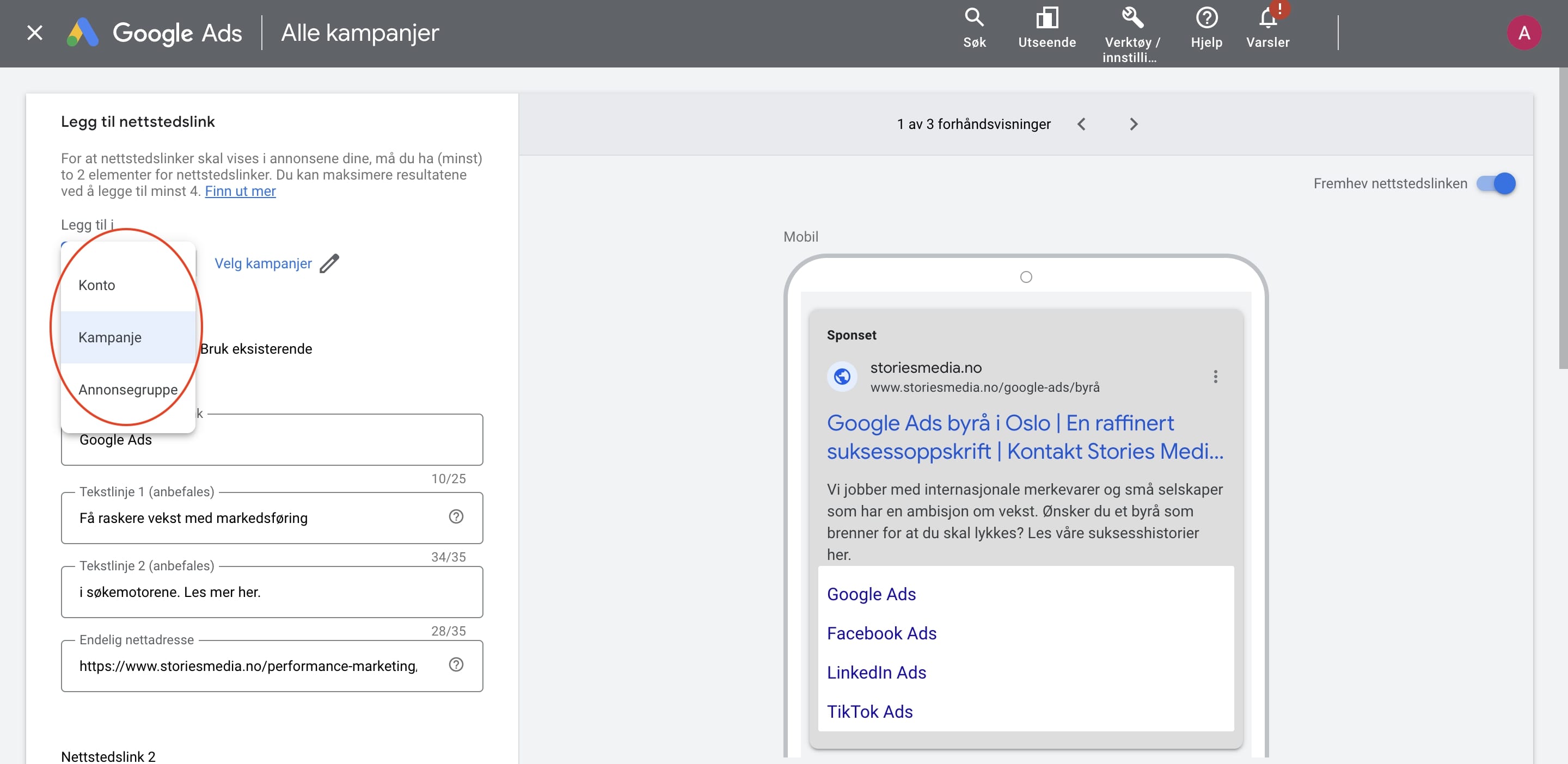Click help icon in Endelig nettadresse field
Screen dimensions: 1568x764
coord(456,665)
